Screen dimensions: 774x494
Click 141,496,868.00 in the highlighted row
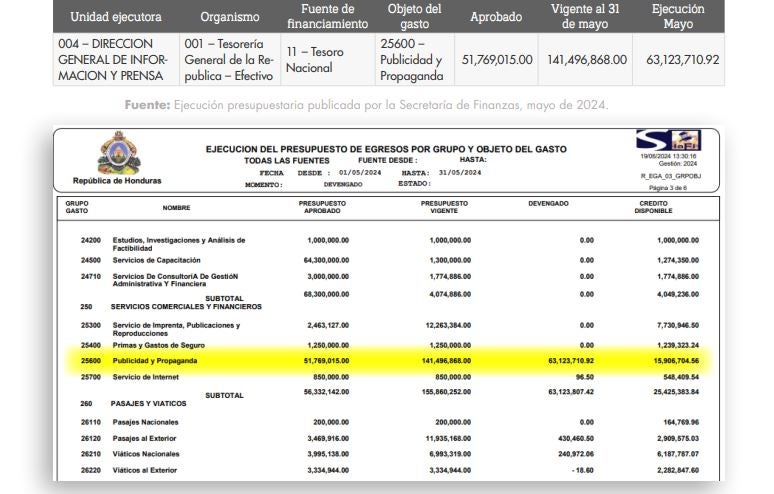(x=446, y=361)
